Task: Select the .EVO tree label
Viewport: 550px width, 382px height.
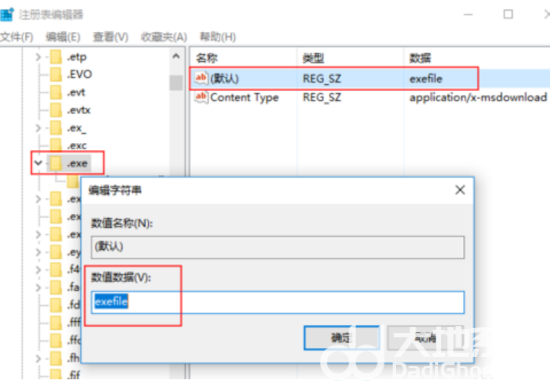Action: [80, 74]
